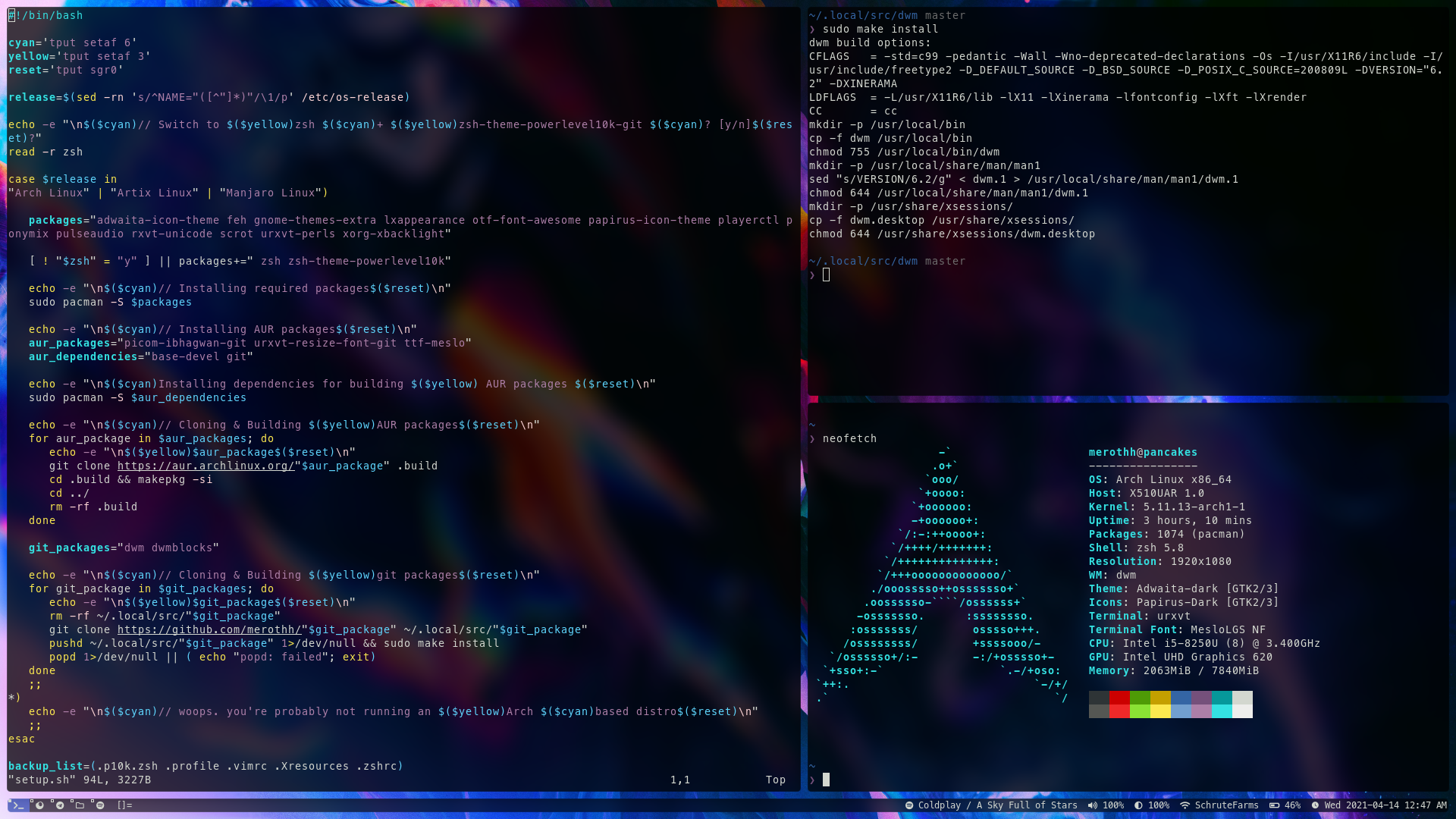
Task: Focus the prompt below neofetch output
Action: coord(826,780)
